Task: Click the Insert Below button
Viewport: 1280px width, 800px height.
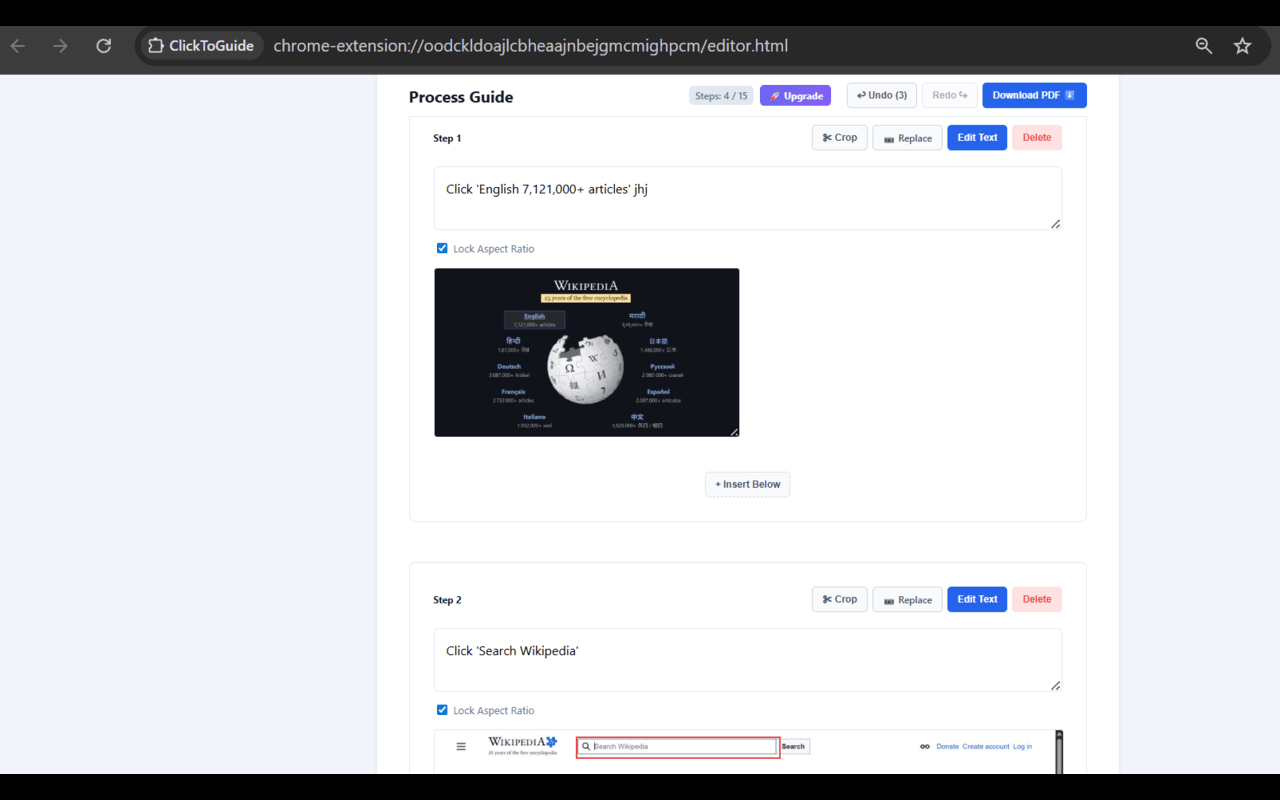Action: 747,484
